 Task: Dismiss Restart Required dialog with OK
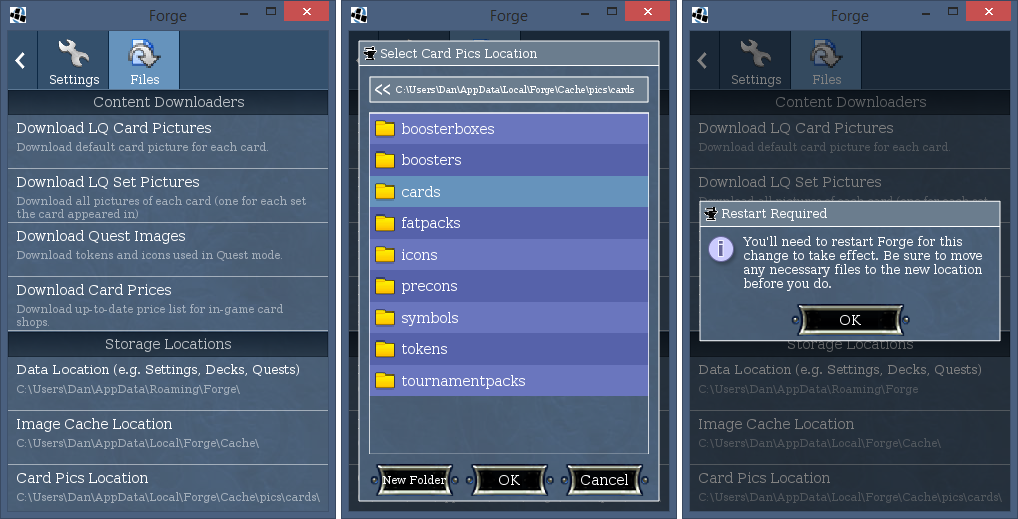849,320
